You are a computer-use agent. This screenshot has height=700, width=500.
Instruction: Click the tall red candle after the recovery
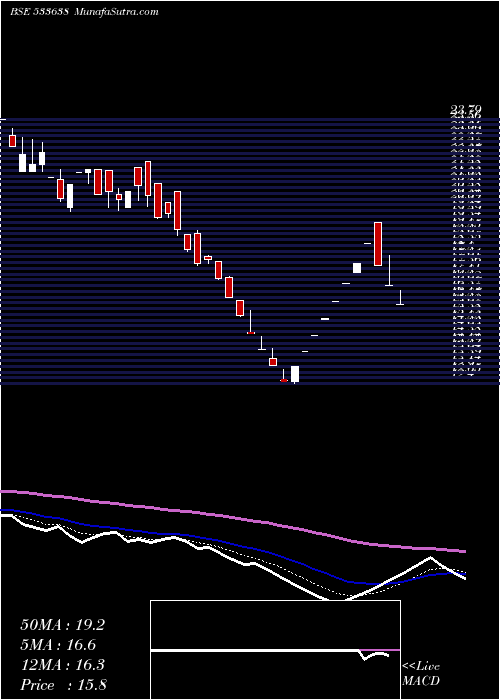378,244
